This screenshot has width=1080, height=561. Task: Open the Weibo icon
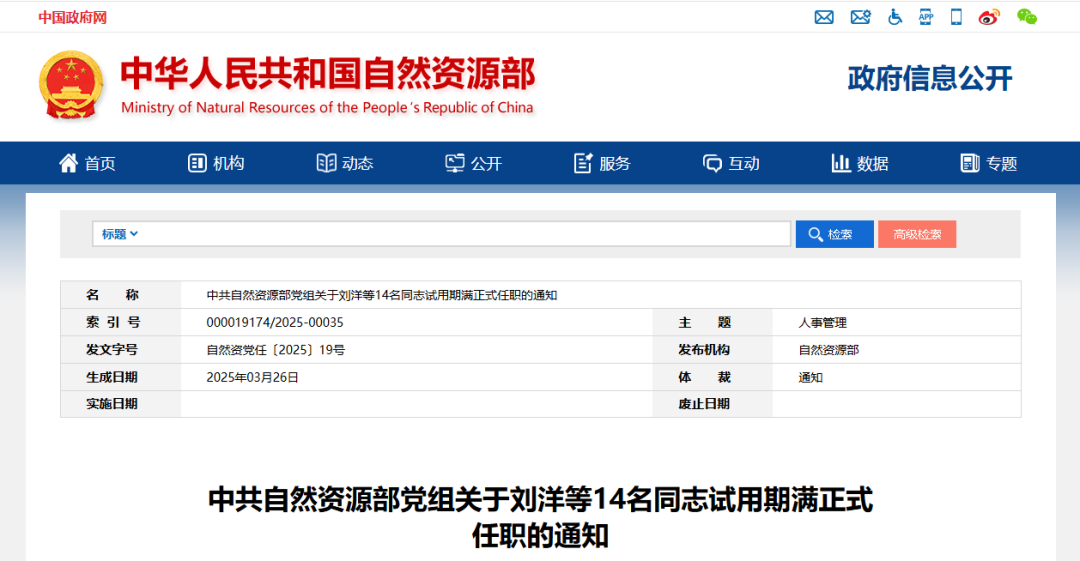pyautogui.click(x=989, y=17)
